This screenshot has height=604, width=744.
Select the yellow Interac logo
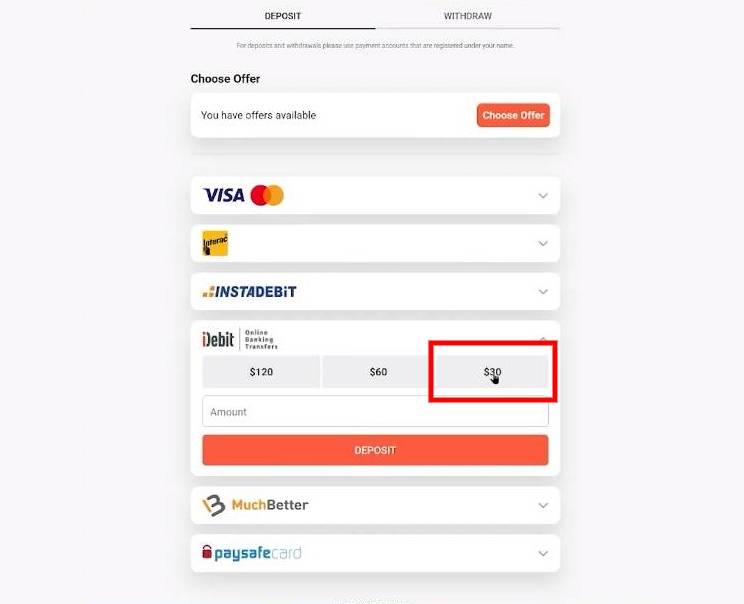(x=215, y=243)
